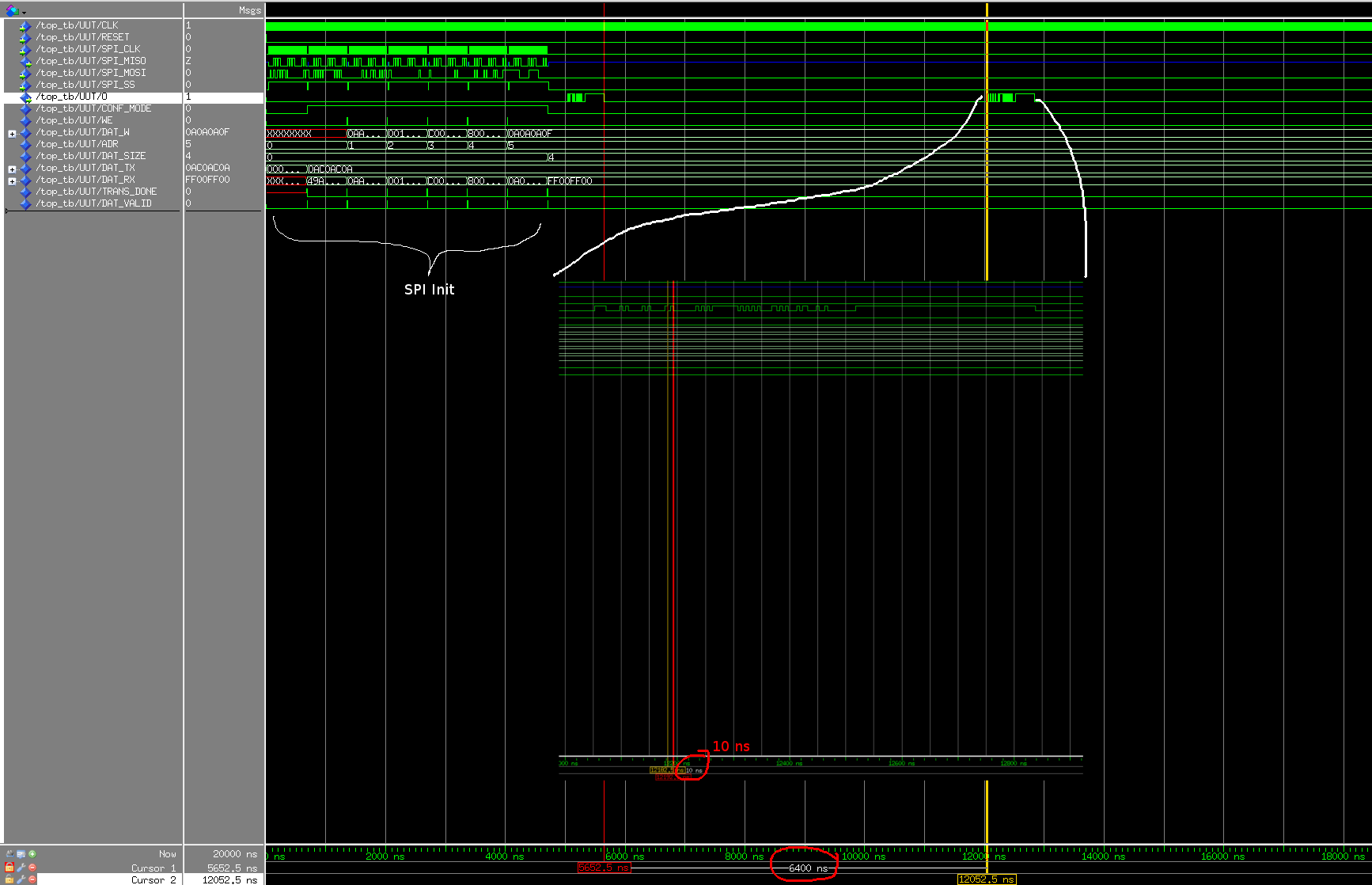1372x885 pixels.
Task: Click the diamond icon of the SPI_MOSI signal
Action: point(25,73)
